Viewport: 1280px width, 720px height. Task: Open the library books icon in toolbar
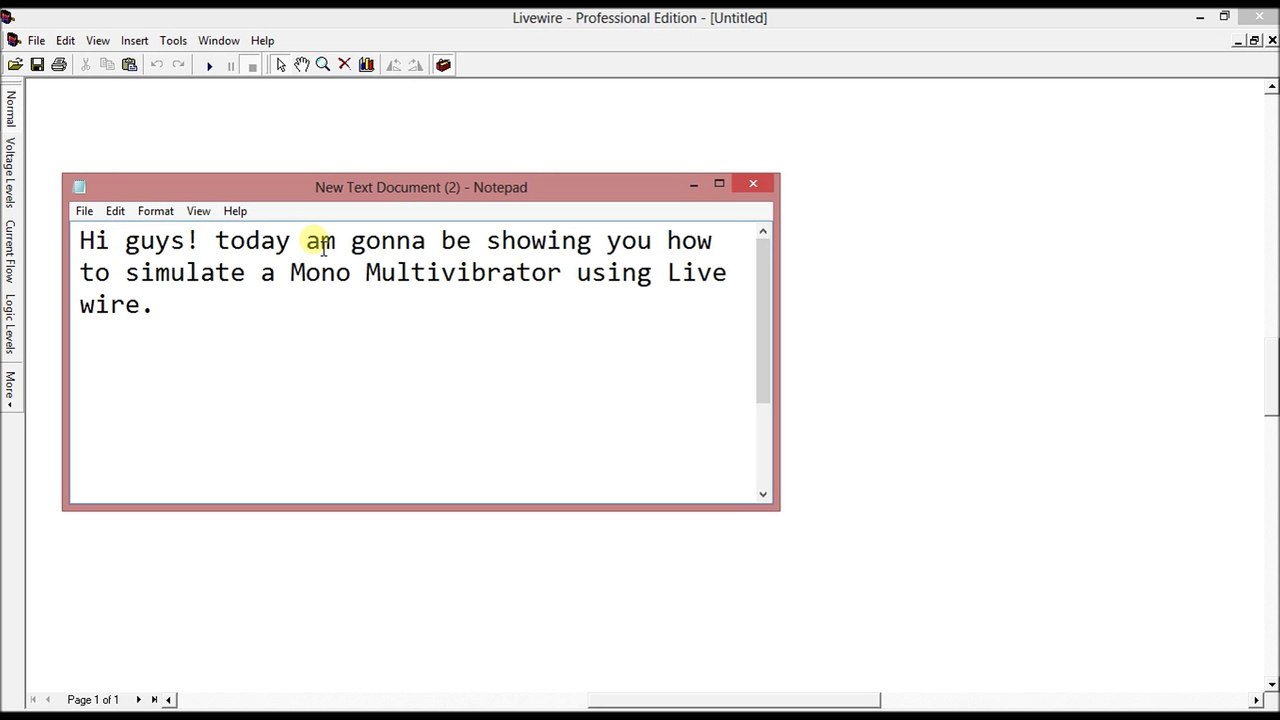[367, 65]
